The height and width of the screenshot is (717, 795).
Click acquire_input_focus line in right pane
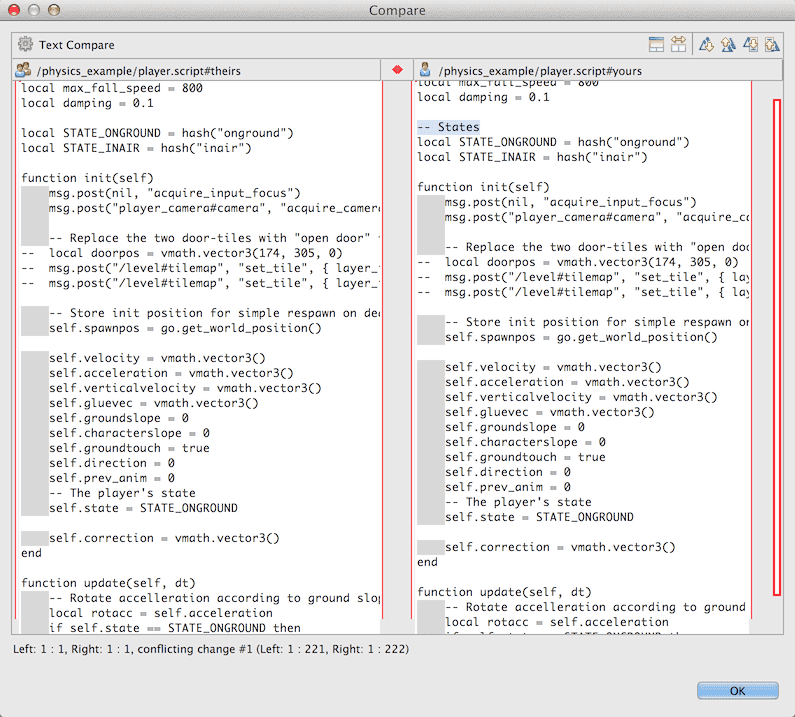point(570,202)
